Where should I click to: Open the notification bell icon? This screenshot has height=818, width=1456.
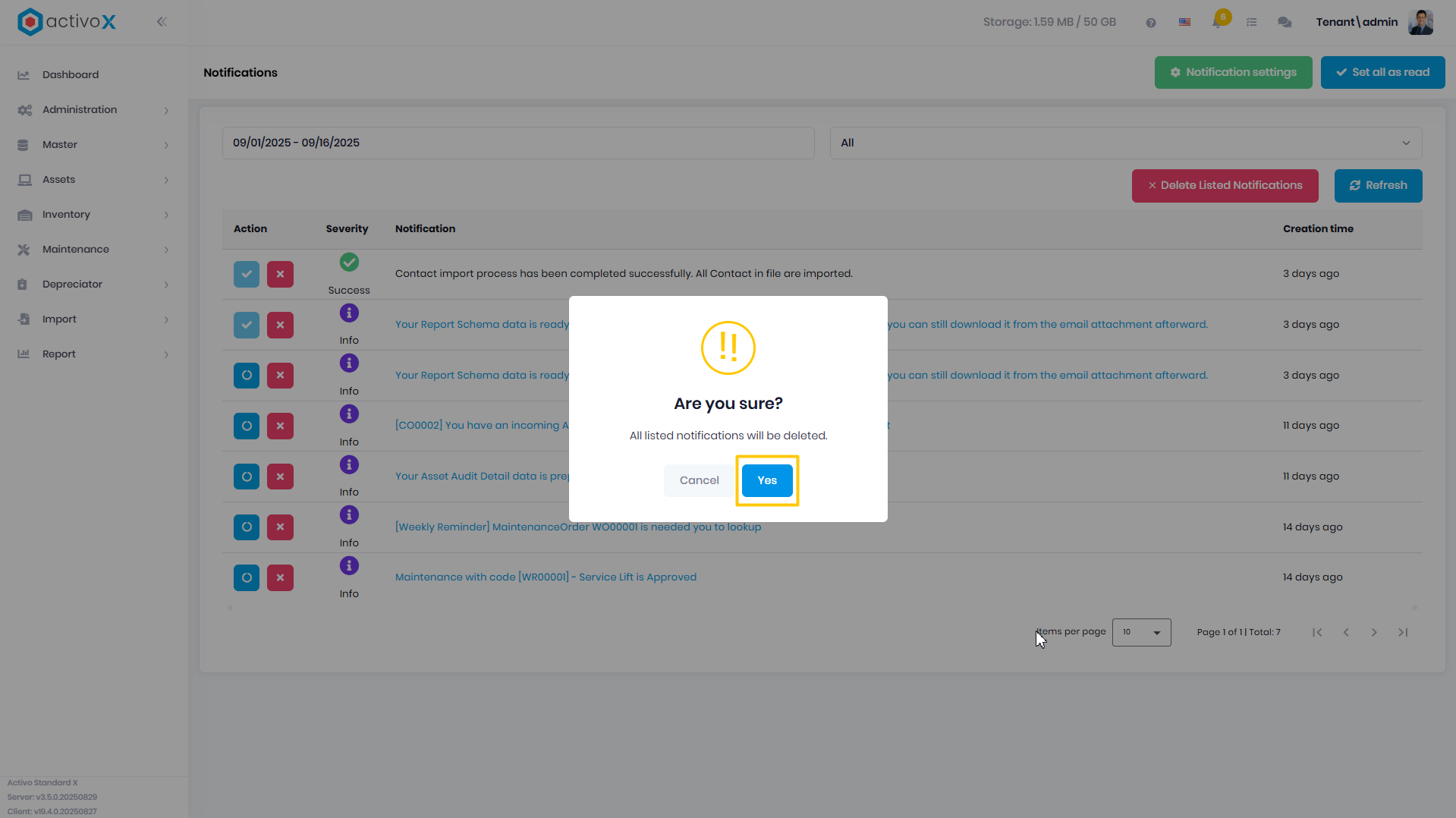(x=1218, y=22)
